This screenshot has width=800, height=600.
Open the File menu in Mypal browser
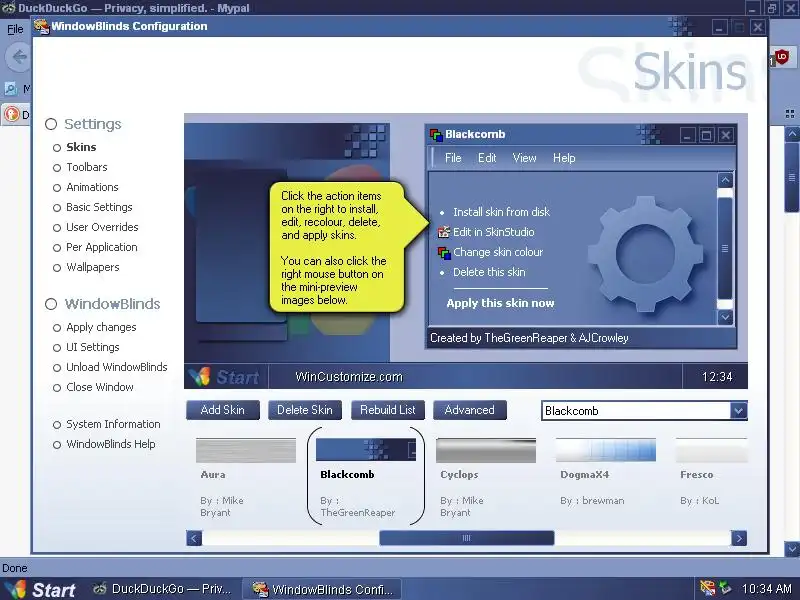(x=15, y=29)
